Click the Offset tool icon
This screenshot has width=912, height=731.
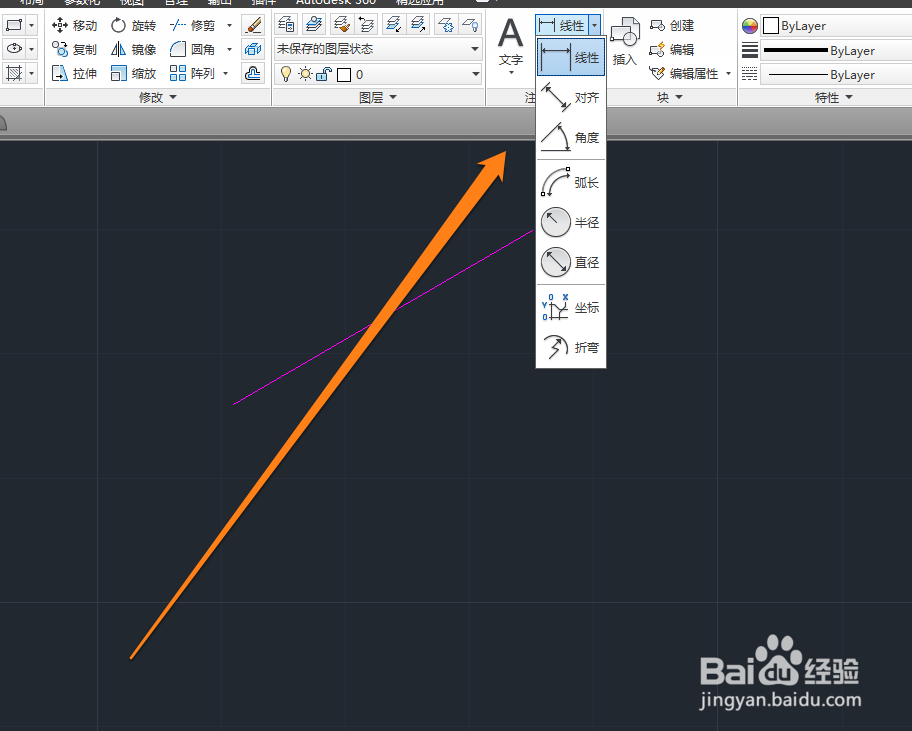(253, 73)
